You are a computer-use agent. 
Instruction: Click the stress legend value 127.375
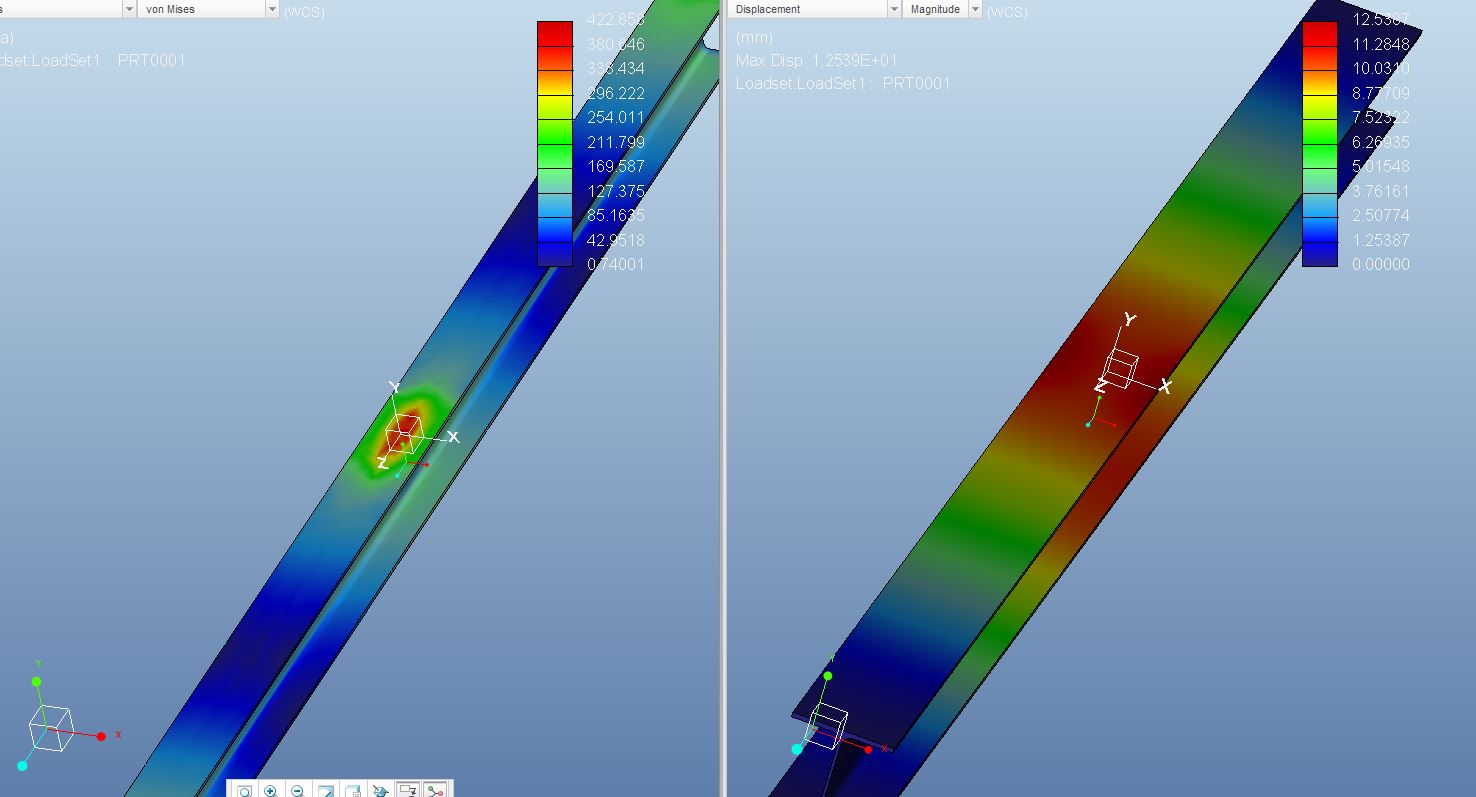tap(615, 191)
